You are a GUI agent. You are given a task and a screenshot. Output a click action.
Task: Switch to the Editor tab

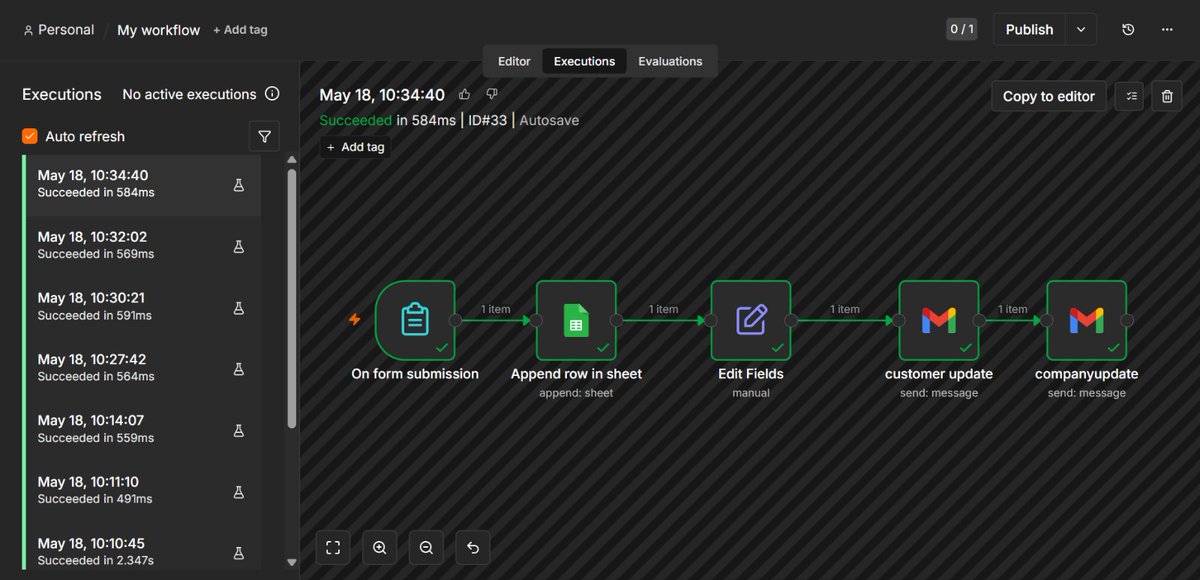pos(514,61)
